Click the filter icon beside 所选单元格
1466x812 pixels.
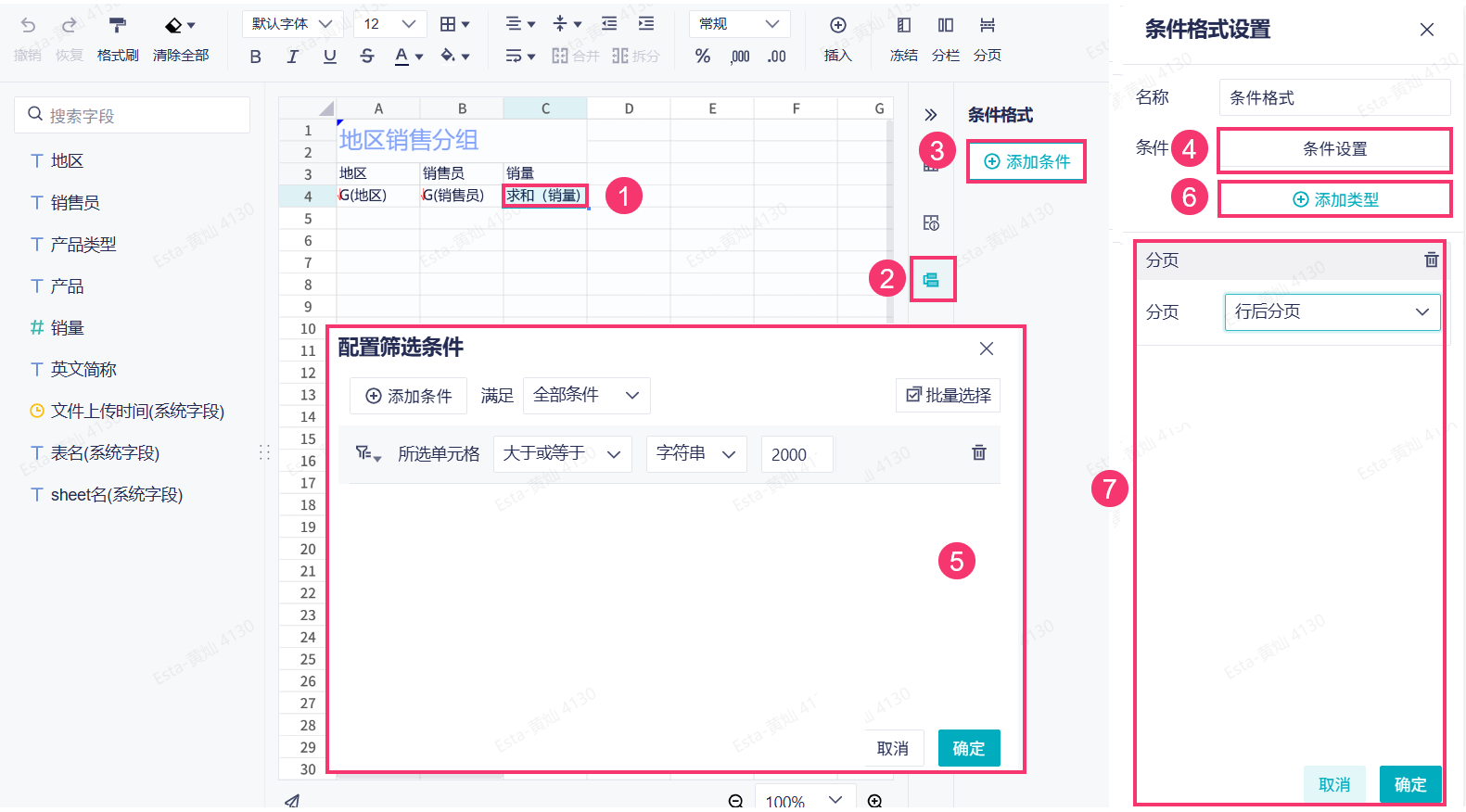coord(368,453)
